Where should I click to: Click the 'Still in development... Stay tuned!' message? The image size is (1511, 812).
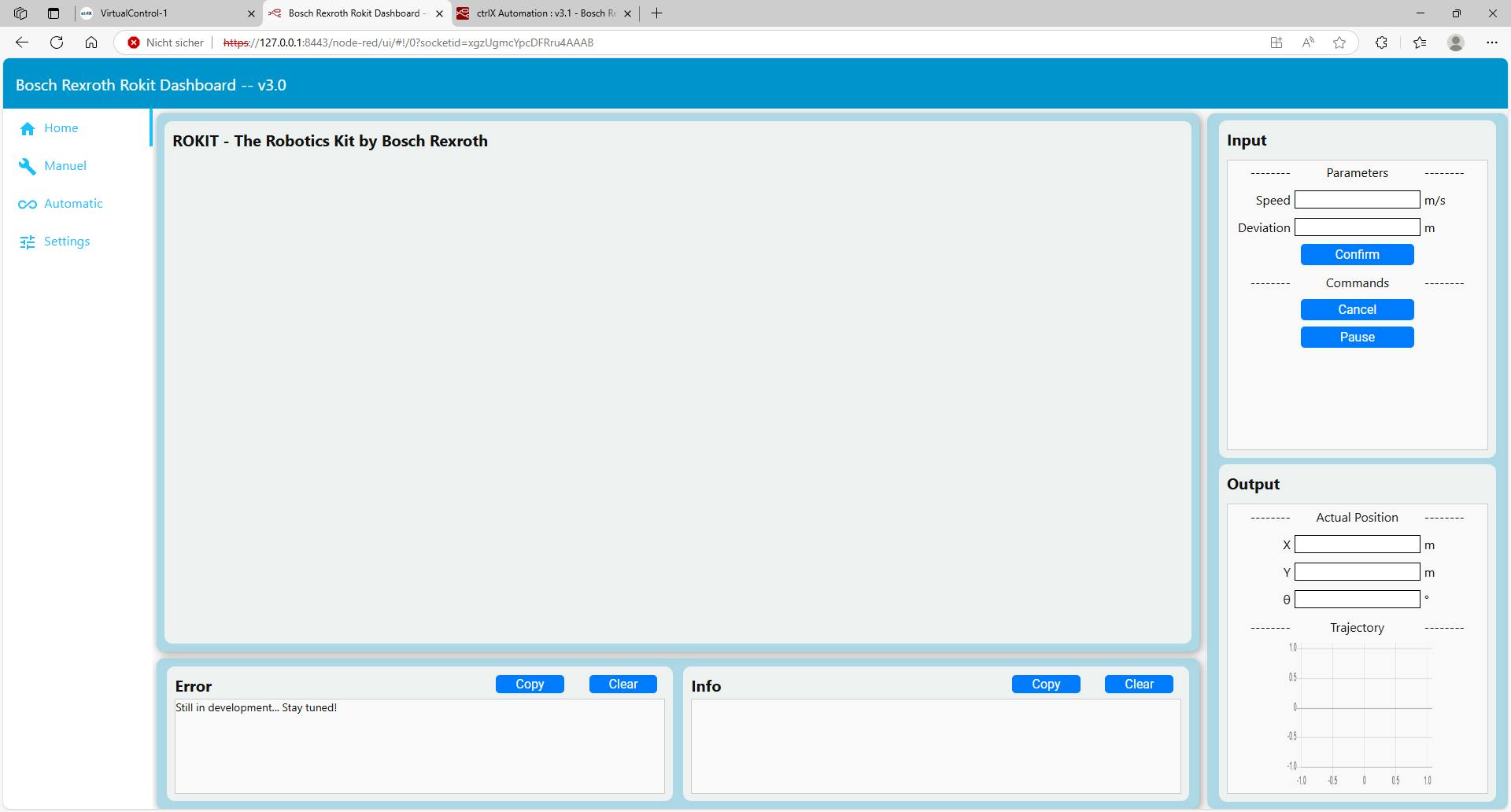click(x=256, y=707)
